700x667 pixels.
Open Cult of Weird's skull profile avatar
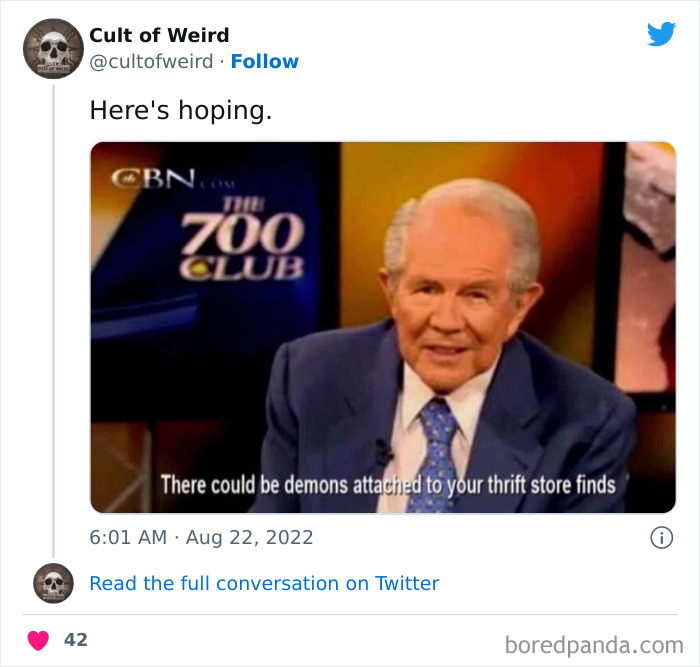click(x=53, y=48)
